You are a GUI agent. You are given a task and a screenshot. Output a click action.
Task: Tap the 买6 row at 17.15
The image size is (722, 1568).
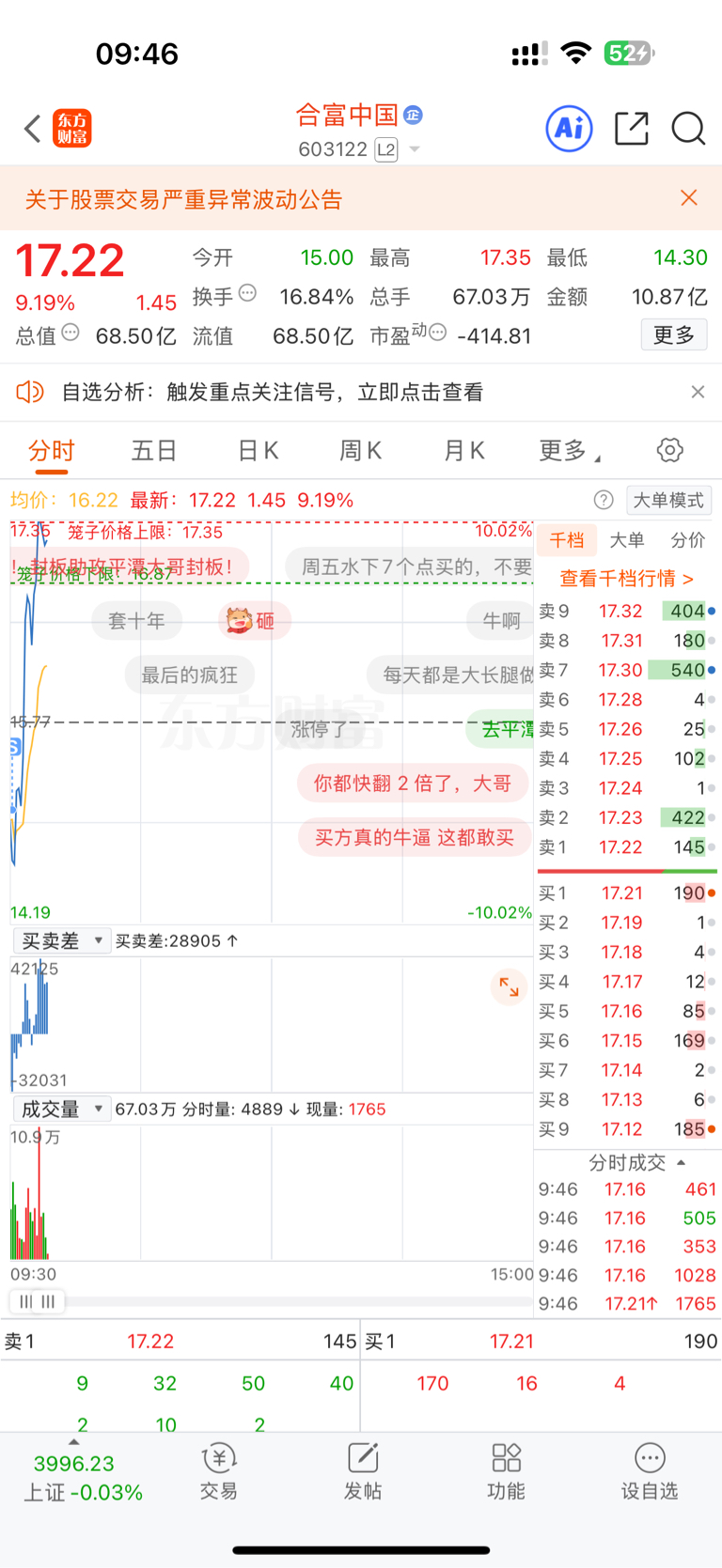[x=627, y=1040]
